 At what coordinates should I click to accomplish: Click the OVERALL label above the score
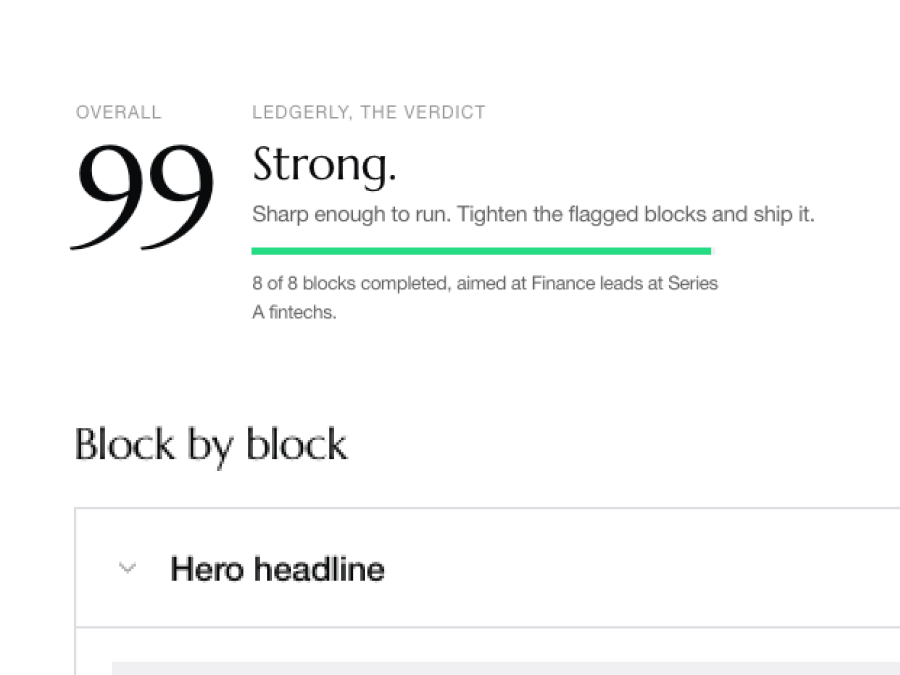[x=119, y=112]
